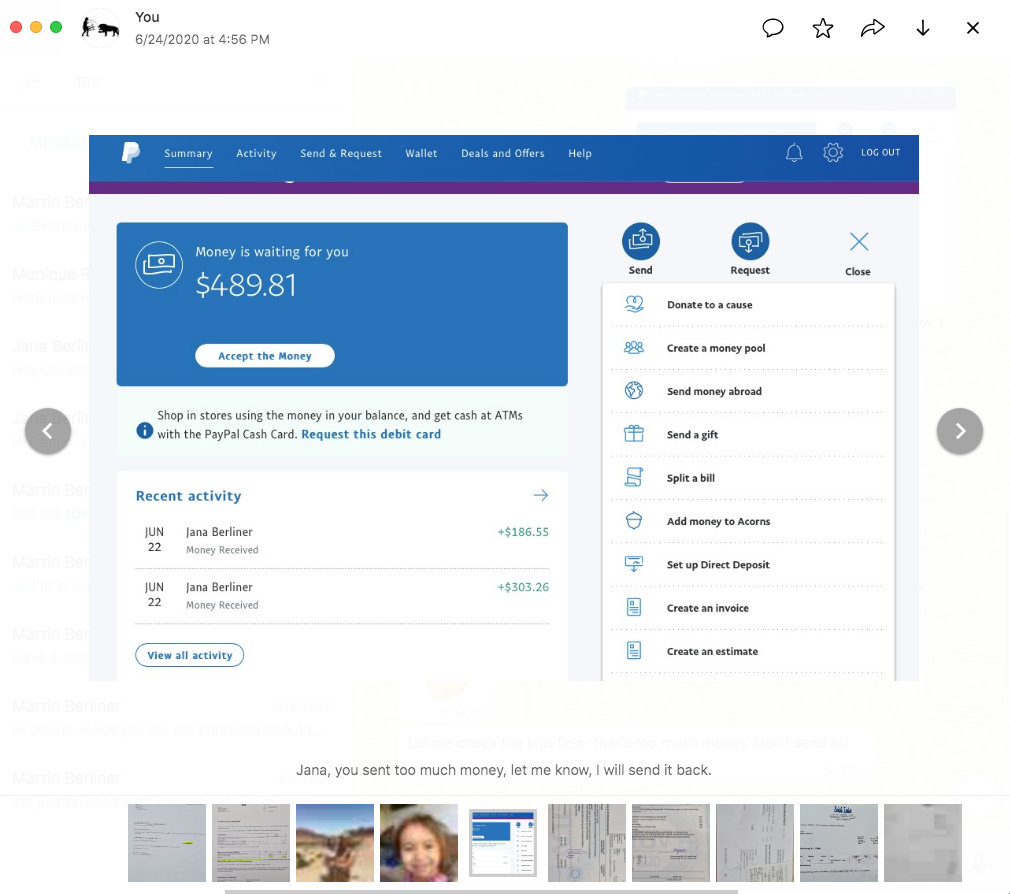
Task: Open notifications bell
Action: point(794,153)
